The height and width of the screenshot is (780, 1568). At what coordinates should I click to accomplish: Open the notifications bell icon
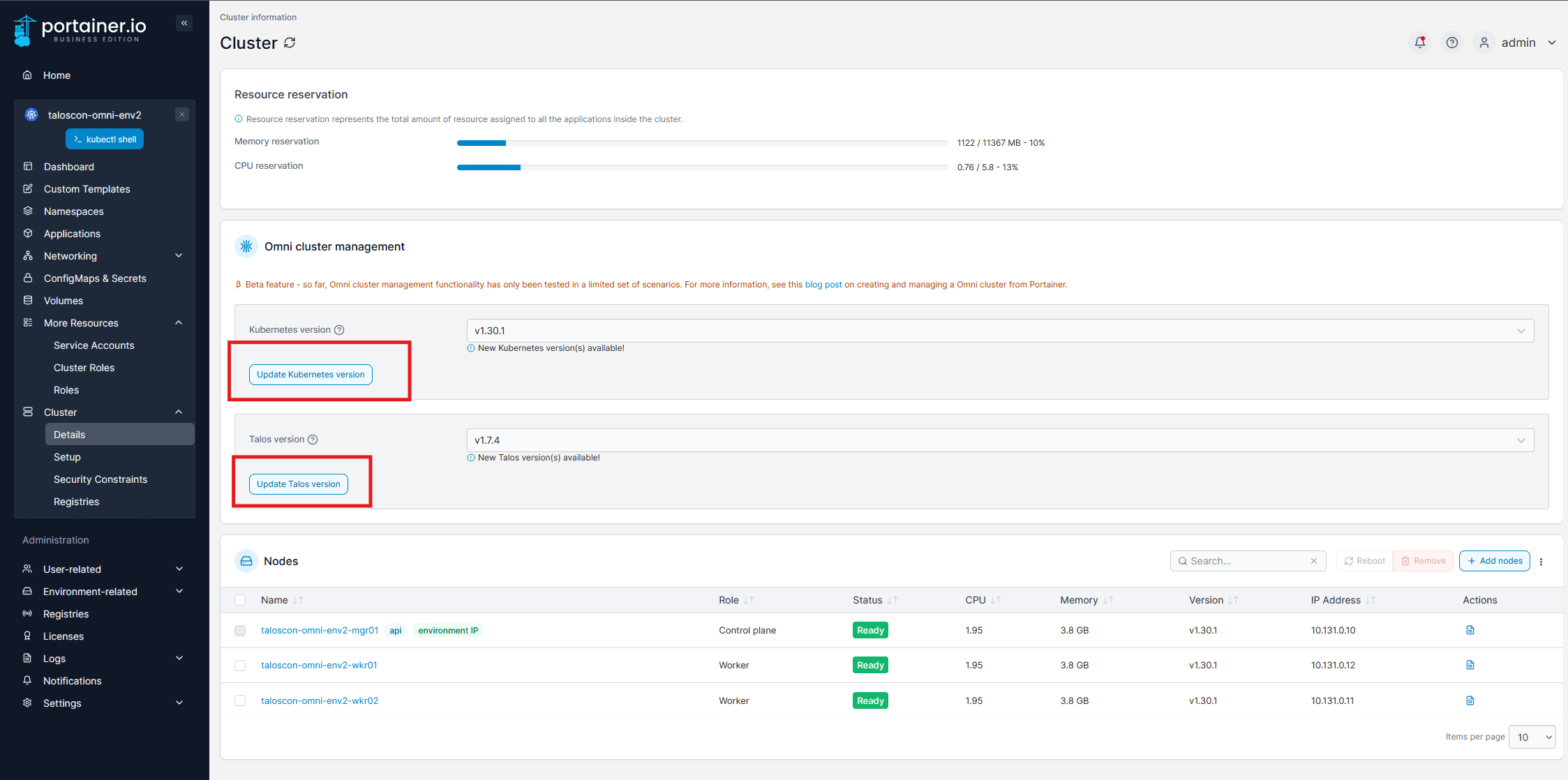(x=1419, y=43)
